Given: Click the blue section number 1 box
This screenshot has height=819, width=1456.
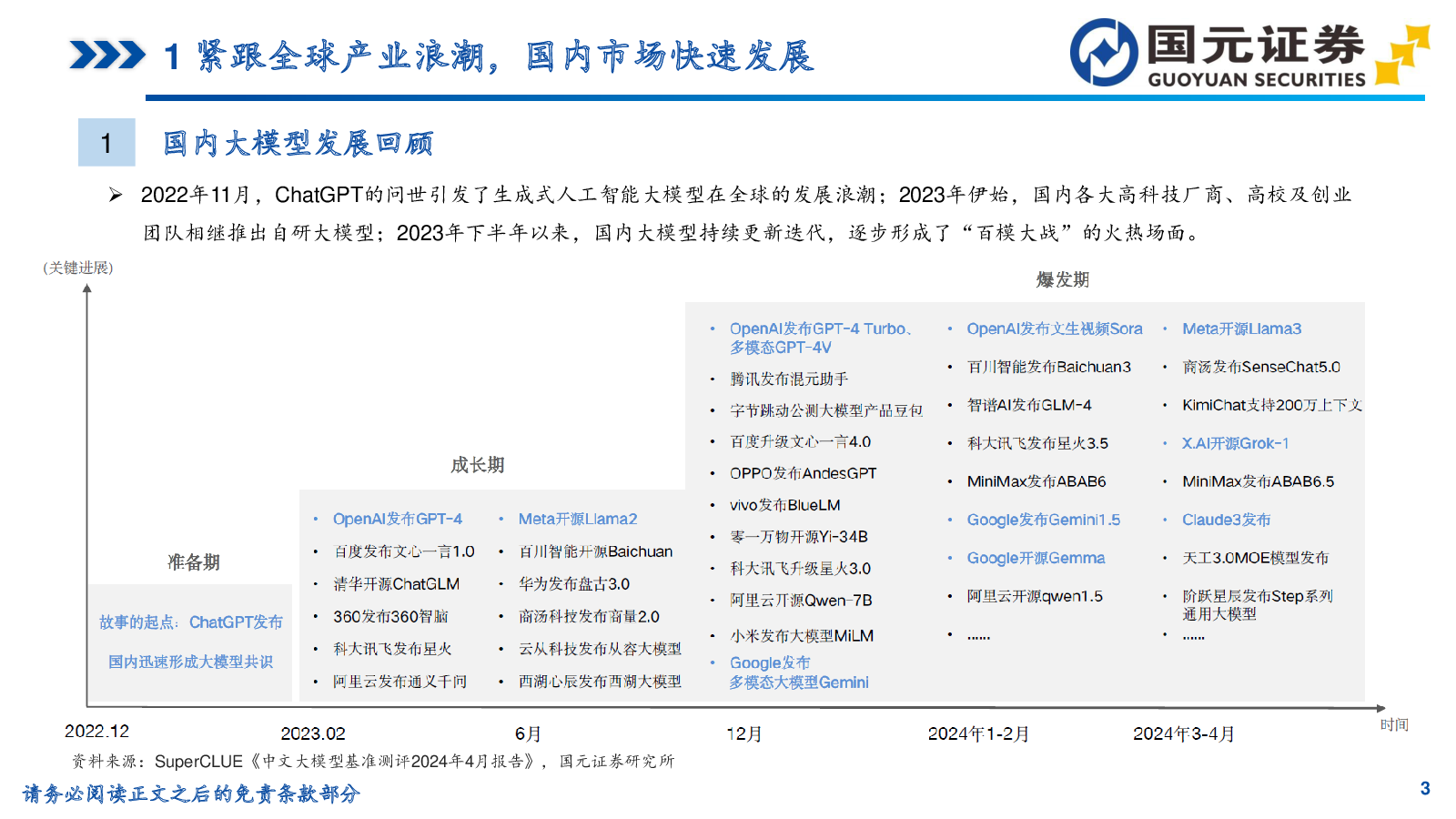Looking at the screenshot, I should tap(106, 142).
